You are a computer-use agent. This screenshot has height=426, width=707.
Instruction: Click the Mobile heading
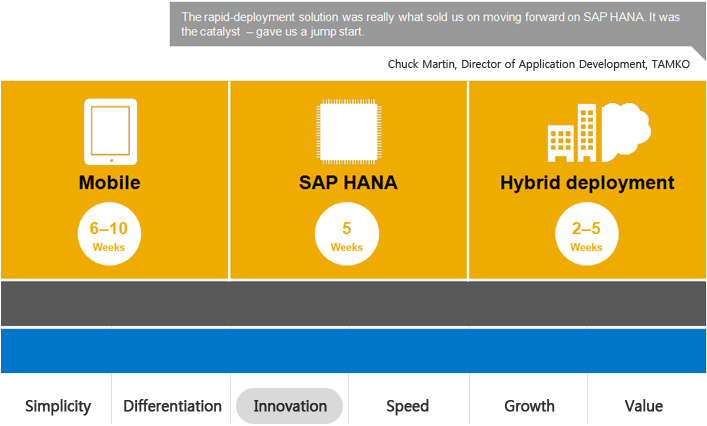110,183
